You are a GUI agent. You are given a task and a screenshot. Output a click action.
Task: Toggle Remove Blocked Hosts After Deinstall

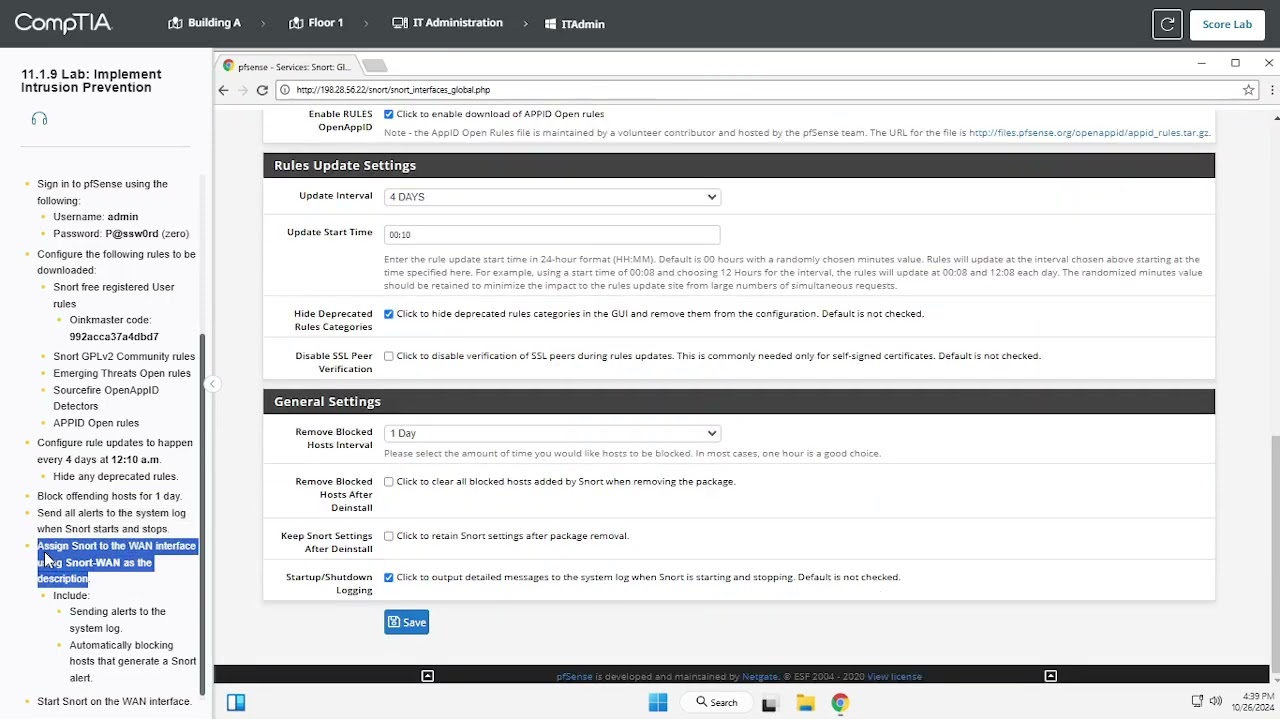[389, 482]
